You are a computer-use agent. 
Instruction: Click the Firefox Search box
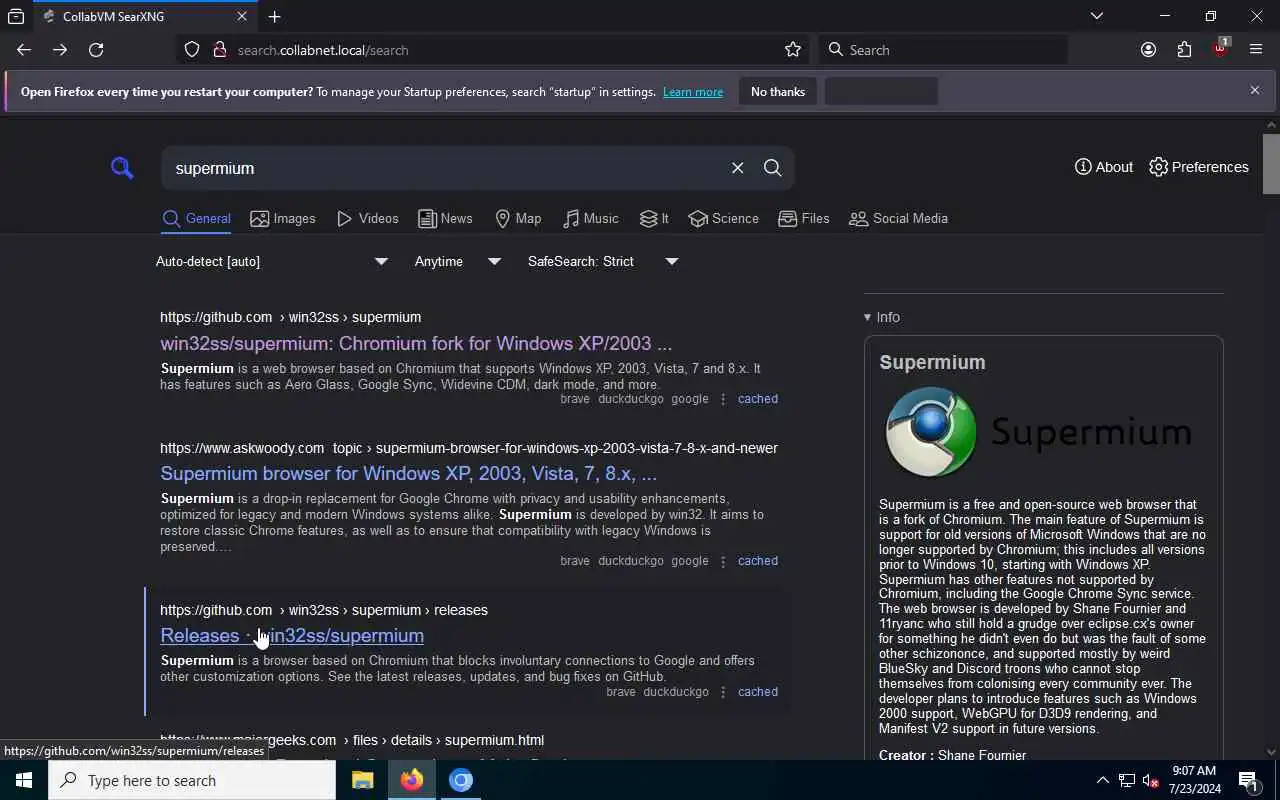(944, 50)
